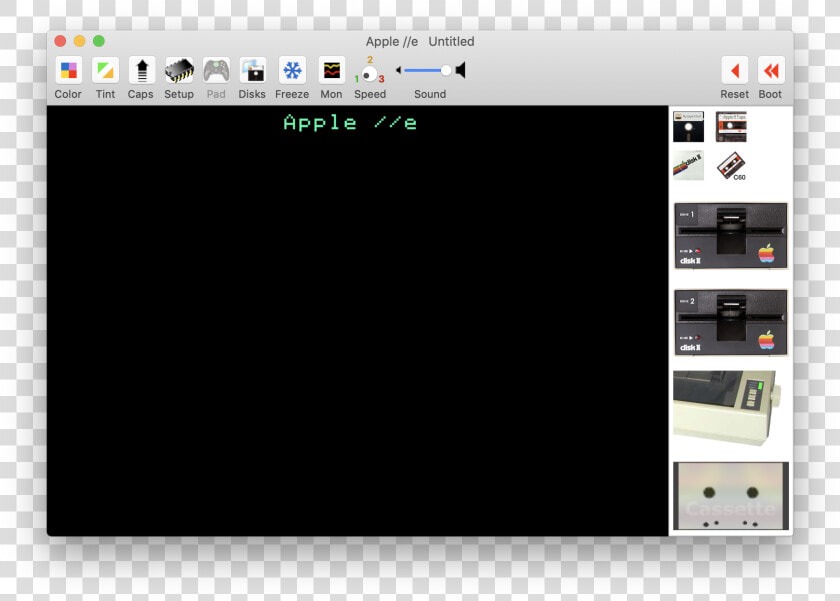Click the Tint toolbar icon
This screenshot has height=601, width=840.
point(105,70)
